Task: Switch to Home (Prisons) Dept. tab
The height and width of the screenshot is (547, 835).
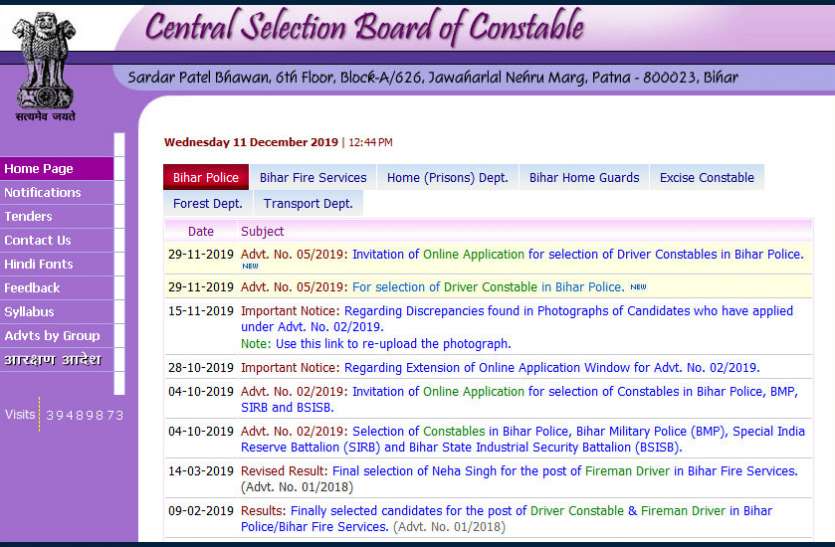Action: [x=447, y=177]
